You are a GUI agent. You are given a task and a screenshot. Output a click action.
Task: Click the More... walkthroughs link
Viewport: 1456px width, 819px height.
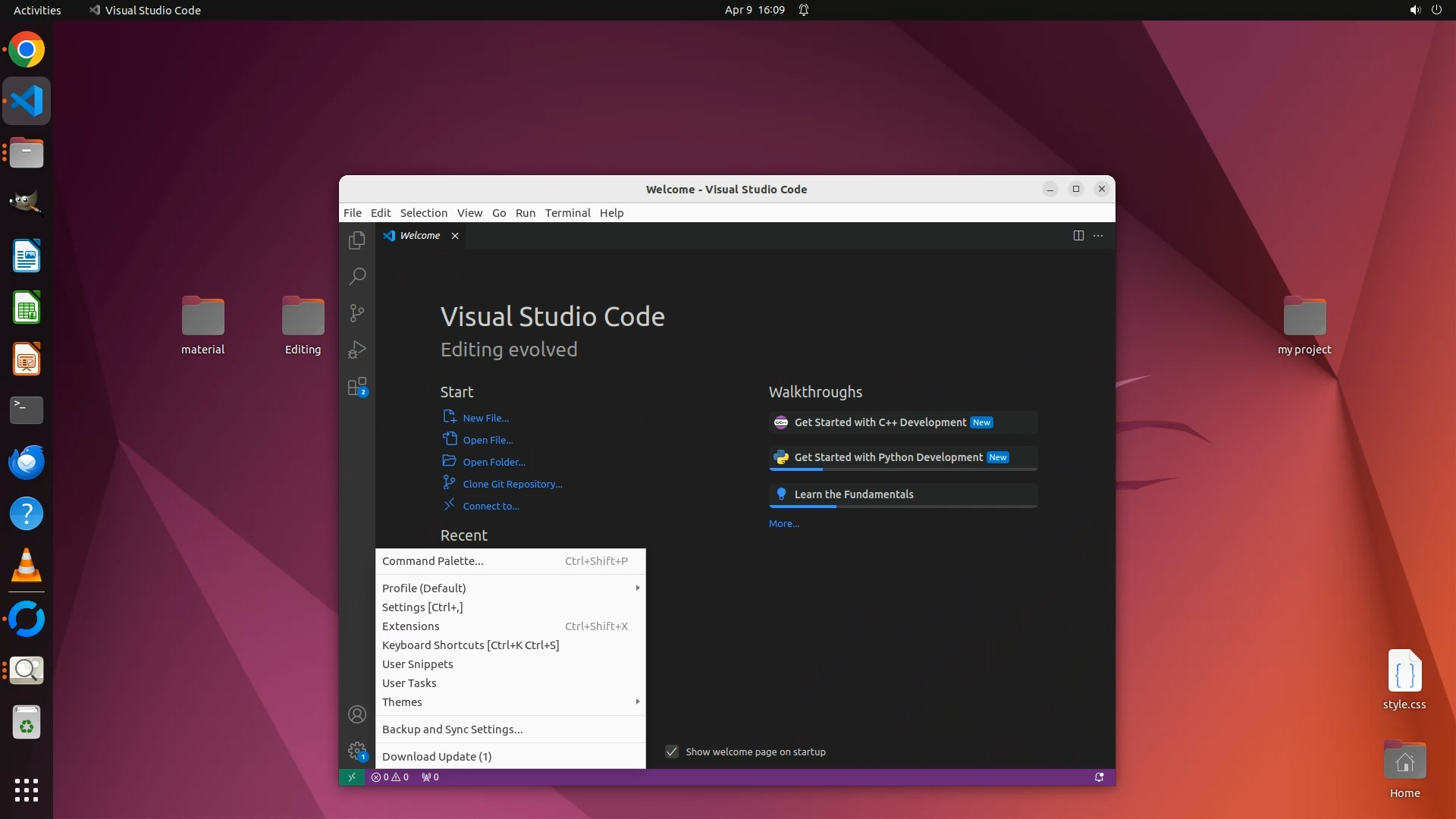pyautogui.click(x=783, y=524)
